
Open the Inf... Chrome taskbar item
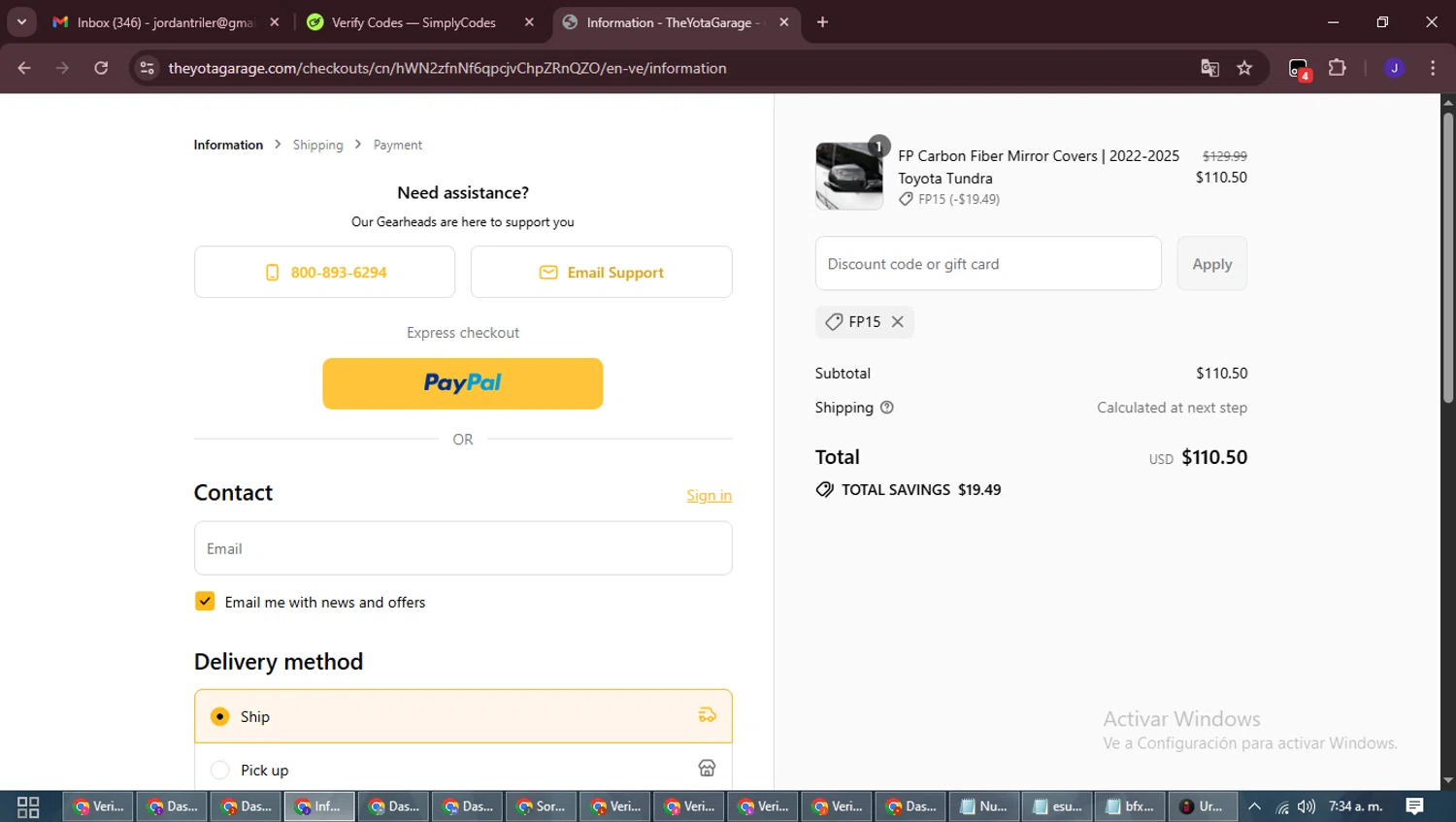point(319,806)
